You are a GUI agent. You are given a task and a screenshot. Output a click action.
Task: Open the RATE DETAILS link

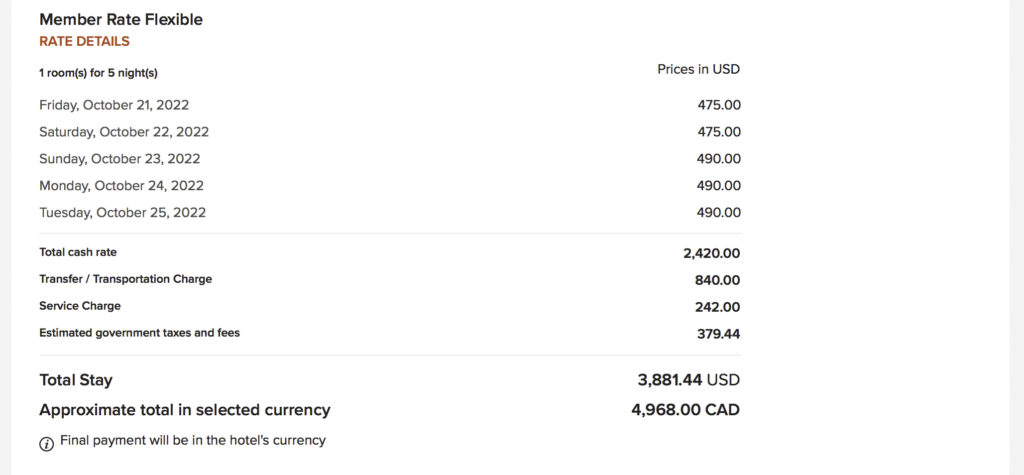84,42
